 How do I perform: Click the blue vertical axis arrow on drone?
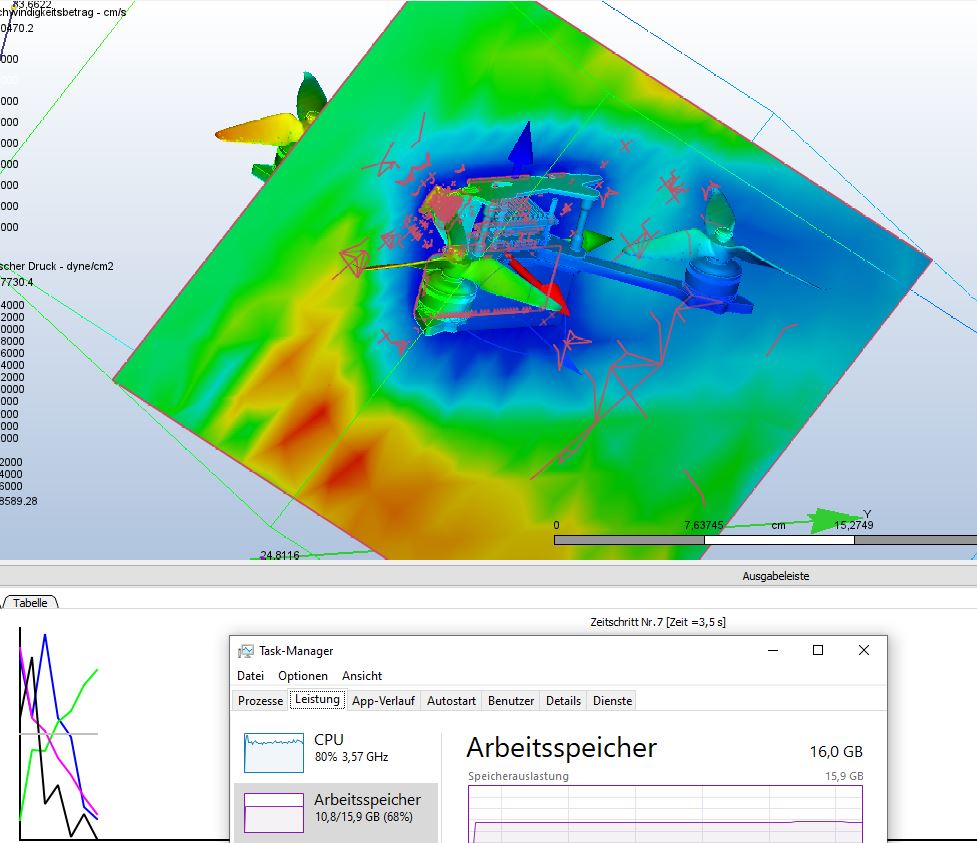[x=522, y=148]
